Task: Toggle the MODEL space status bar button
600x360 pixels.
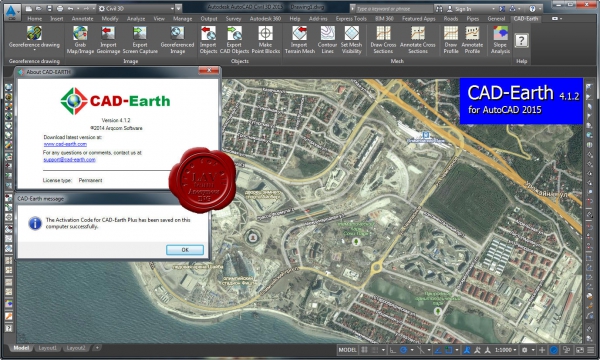Action: point(347,350)
